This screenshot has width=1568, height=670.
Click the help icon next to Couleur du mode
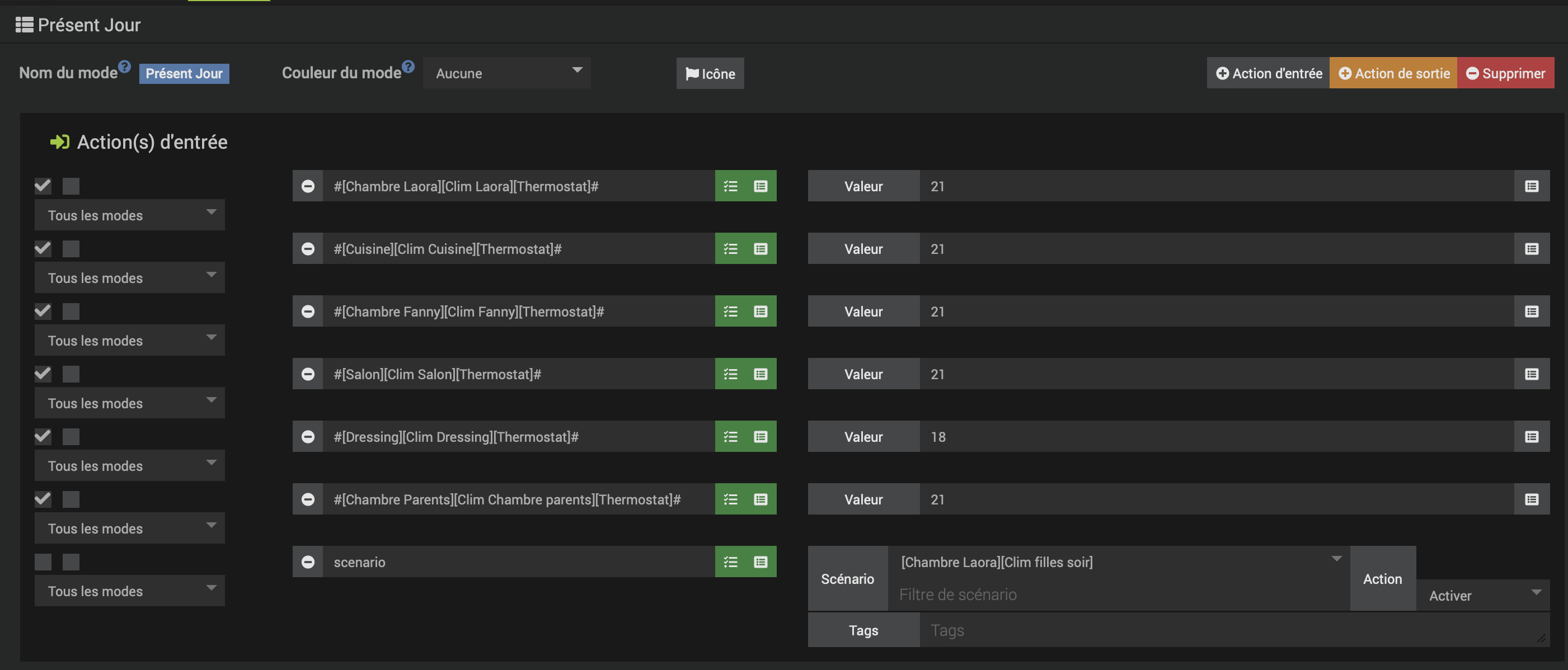408,67
